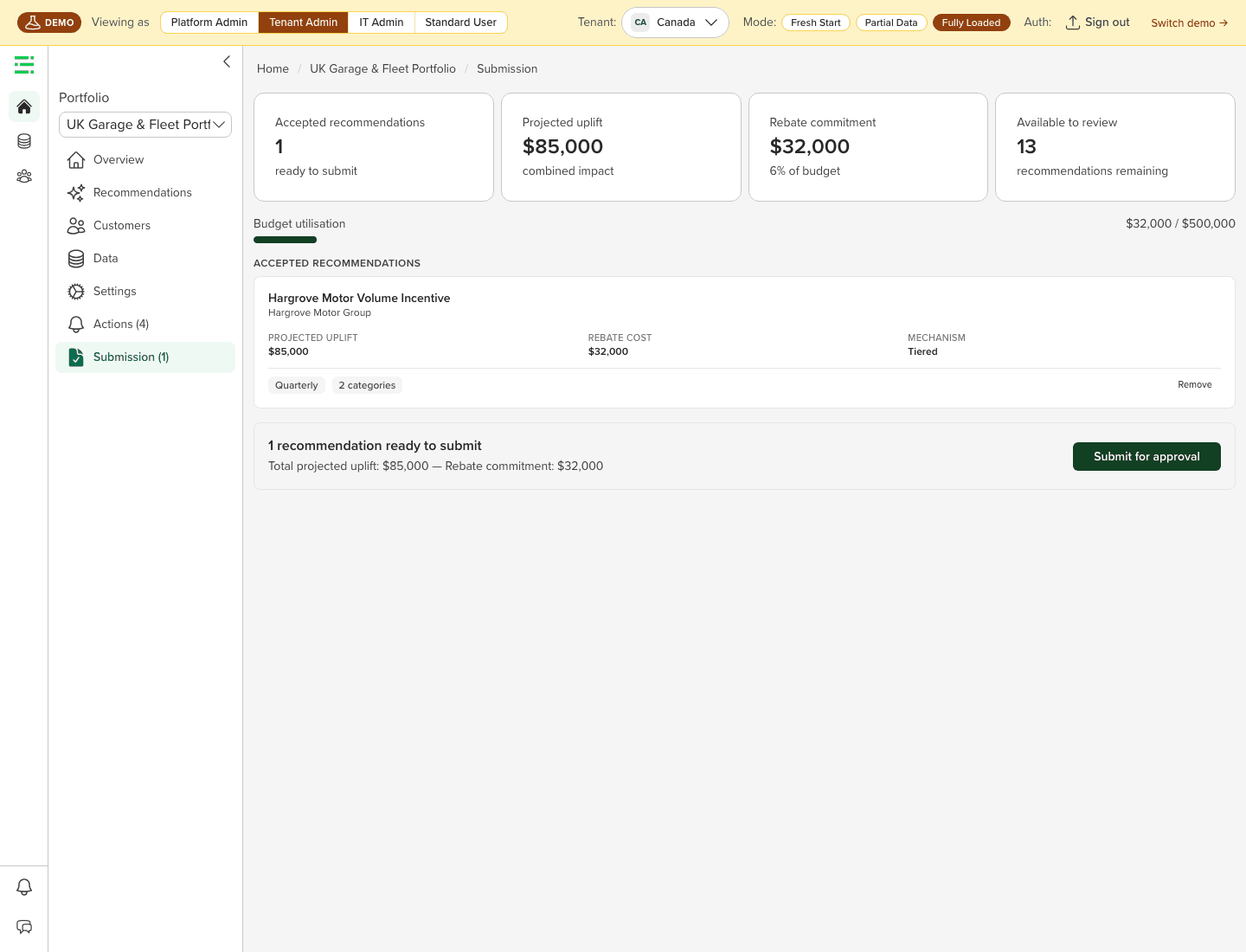This screenshot has width=1246, height=952.
Task: Click the Overview house icon
Action: [76, 160]
